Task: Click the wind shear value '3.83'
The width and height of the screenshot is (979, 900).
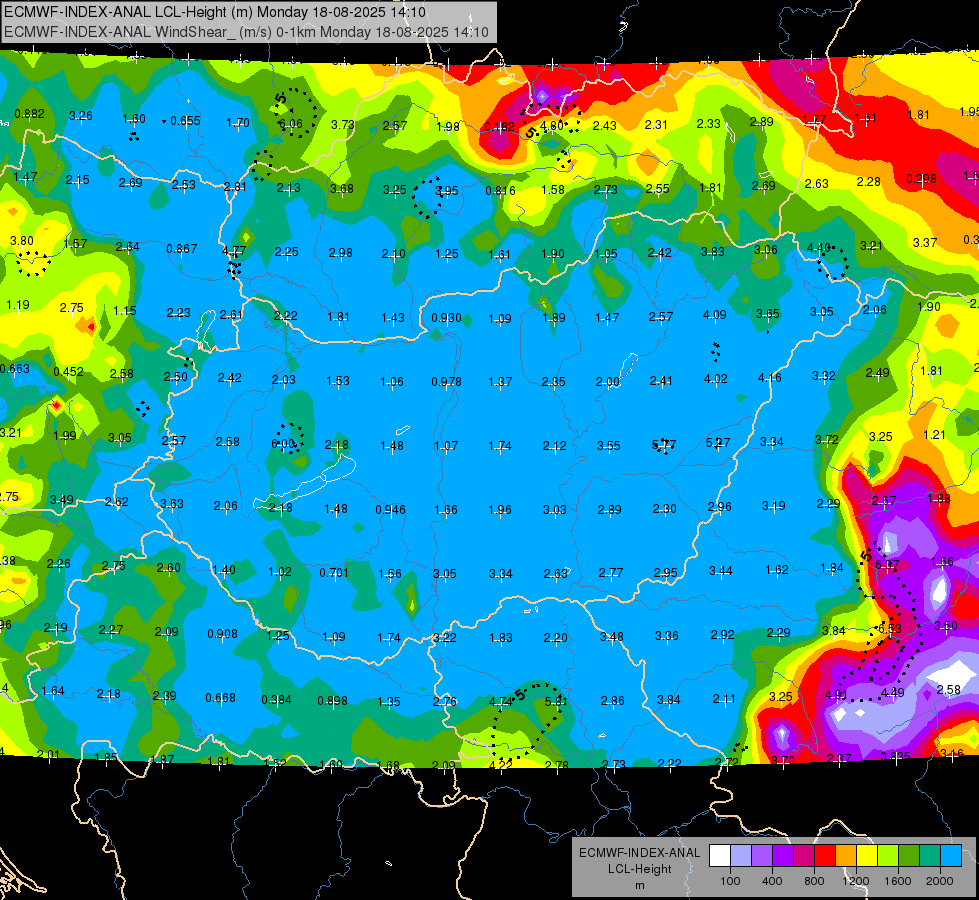Action: tap(712, 251)
